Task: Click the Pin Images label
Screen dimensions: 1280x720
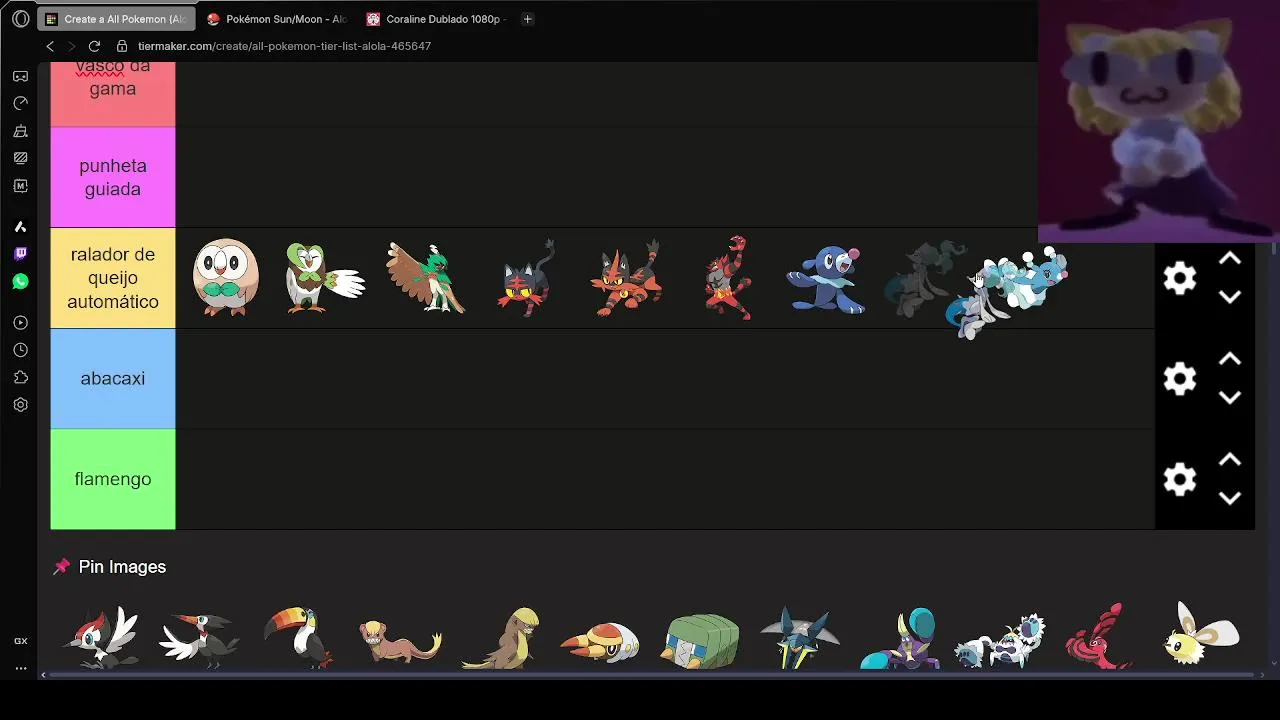Action: pos(122,567)
